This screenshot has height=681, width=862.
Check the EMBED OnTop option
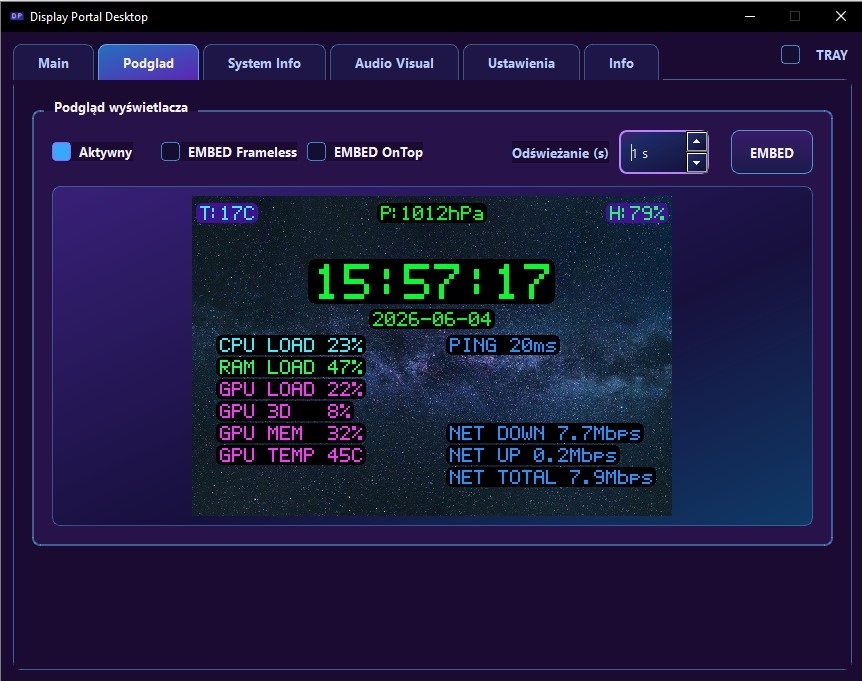pos(317,152)
